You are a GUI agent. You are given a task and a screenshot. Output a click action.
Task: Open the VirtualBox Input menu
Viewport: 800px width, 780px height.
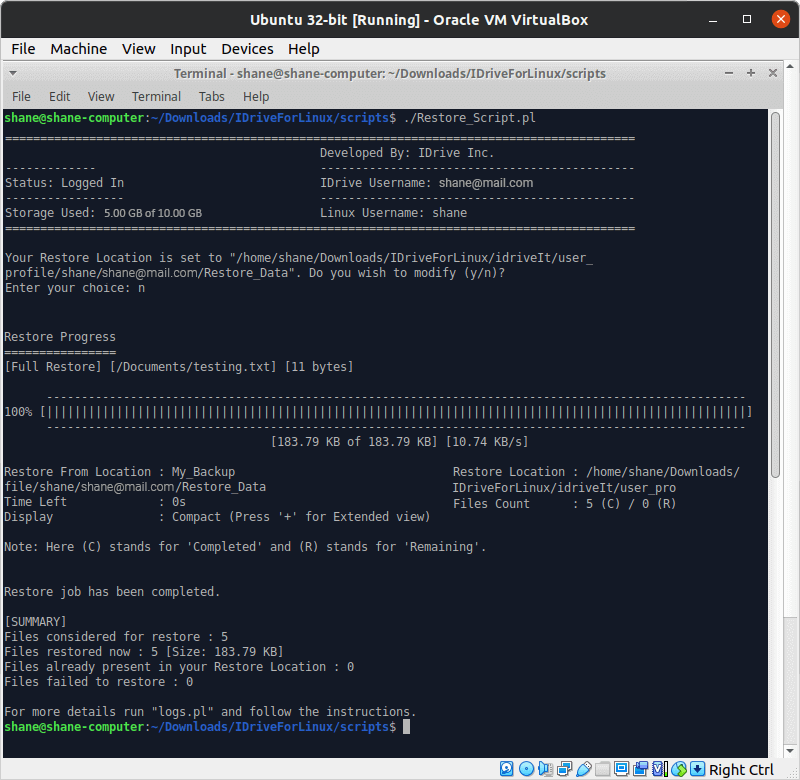pyautogui.click(x=188, y=49)
